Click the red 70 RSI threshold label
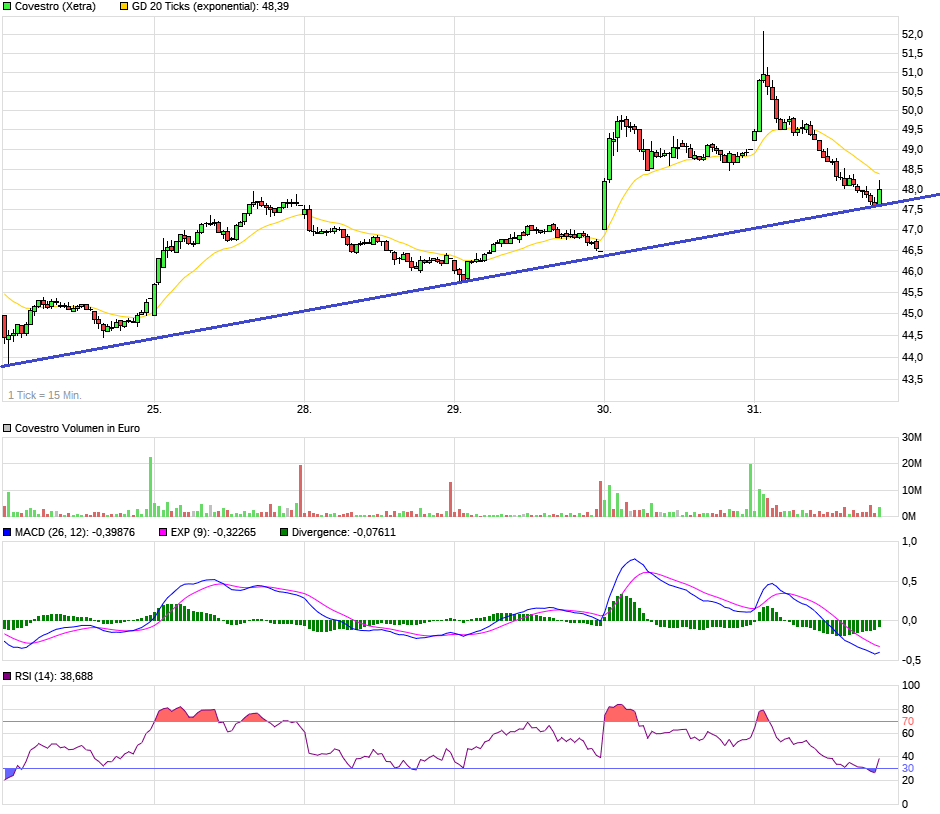Image resolution: width=940 pixels, height=814 pixels. point(908,722)
